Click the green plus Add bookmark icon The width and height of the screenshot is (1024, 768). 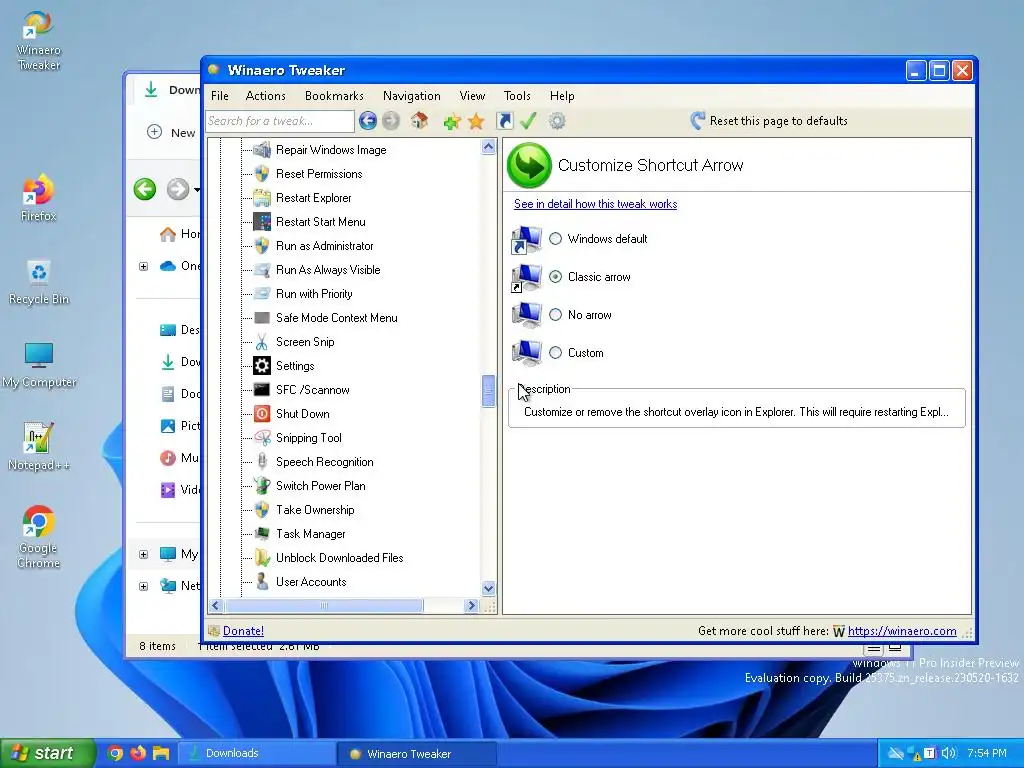(x=451, y=121)
